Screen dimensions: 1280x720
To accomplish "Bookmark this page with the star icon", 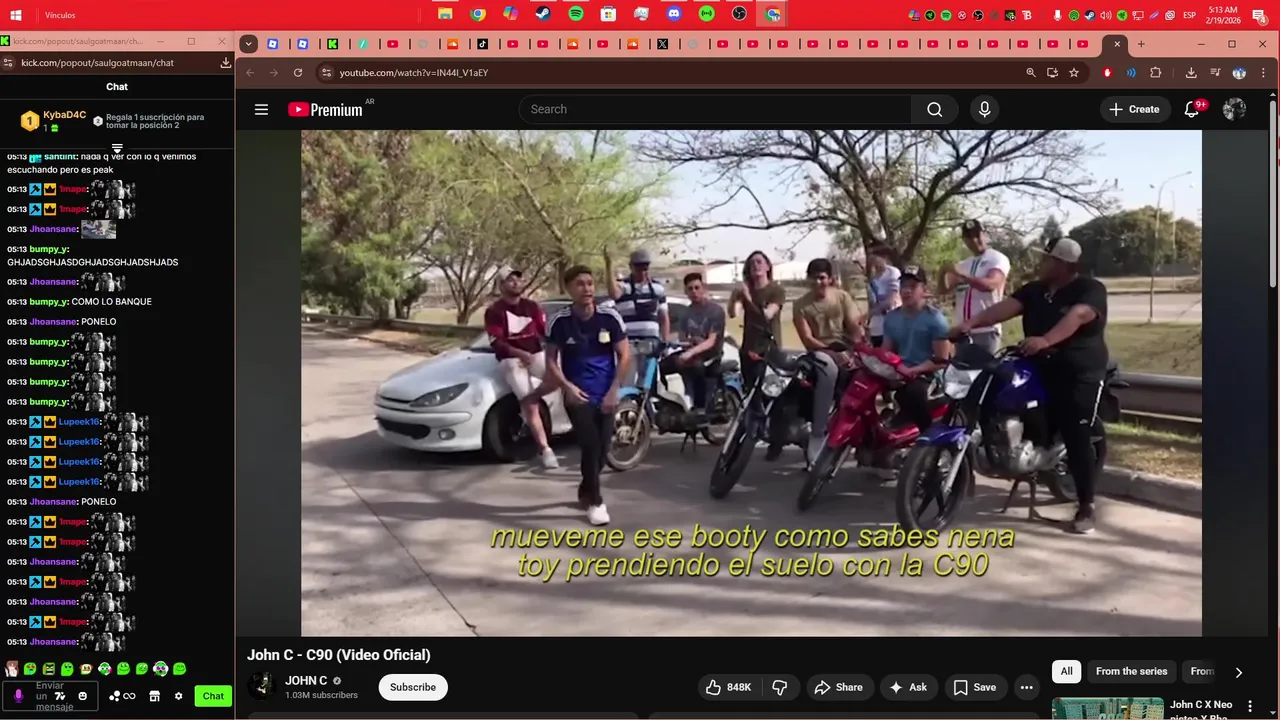I will point(1074,73).
